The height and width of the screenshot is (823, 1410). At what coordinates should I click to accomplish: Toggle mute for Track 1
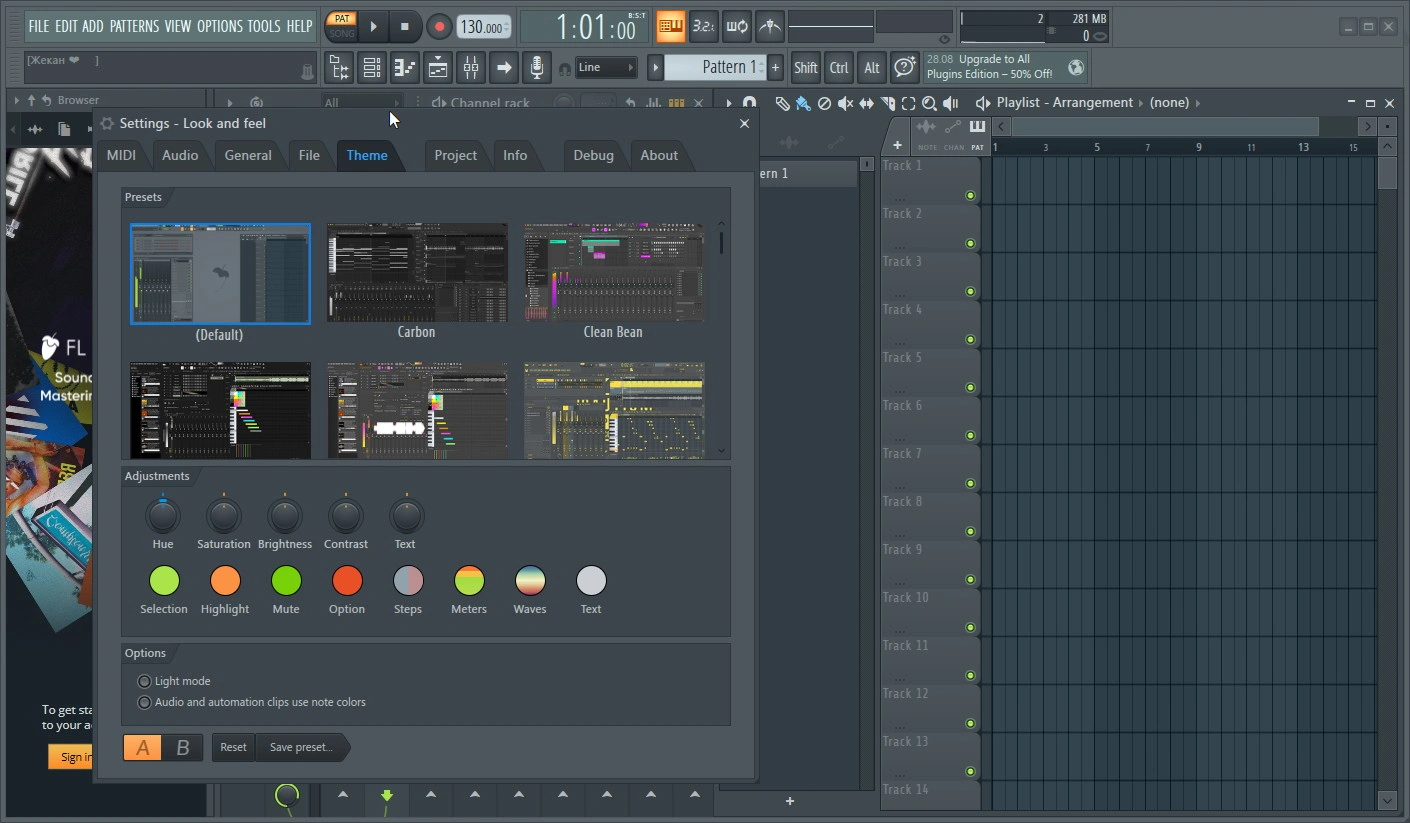(970, 195)
